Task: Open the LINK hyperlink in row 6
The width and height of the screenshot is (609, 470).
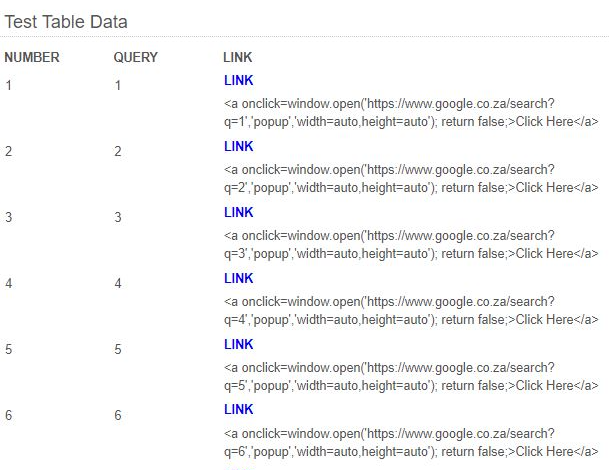Action: point(238,409)
